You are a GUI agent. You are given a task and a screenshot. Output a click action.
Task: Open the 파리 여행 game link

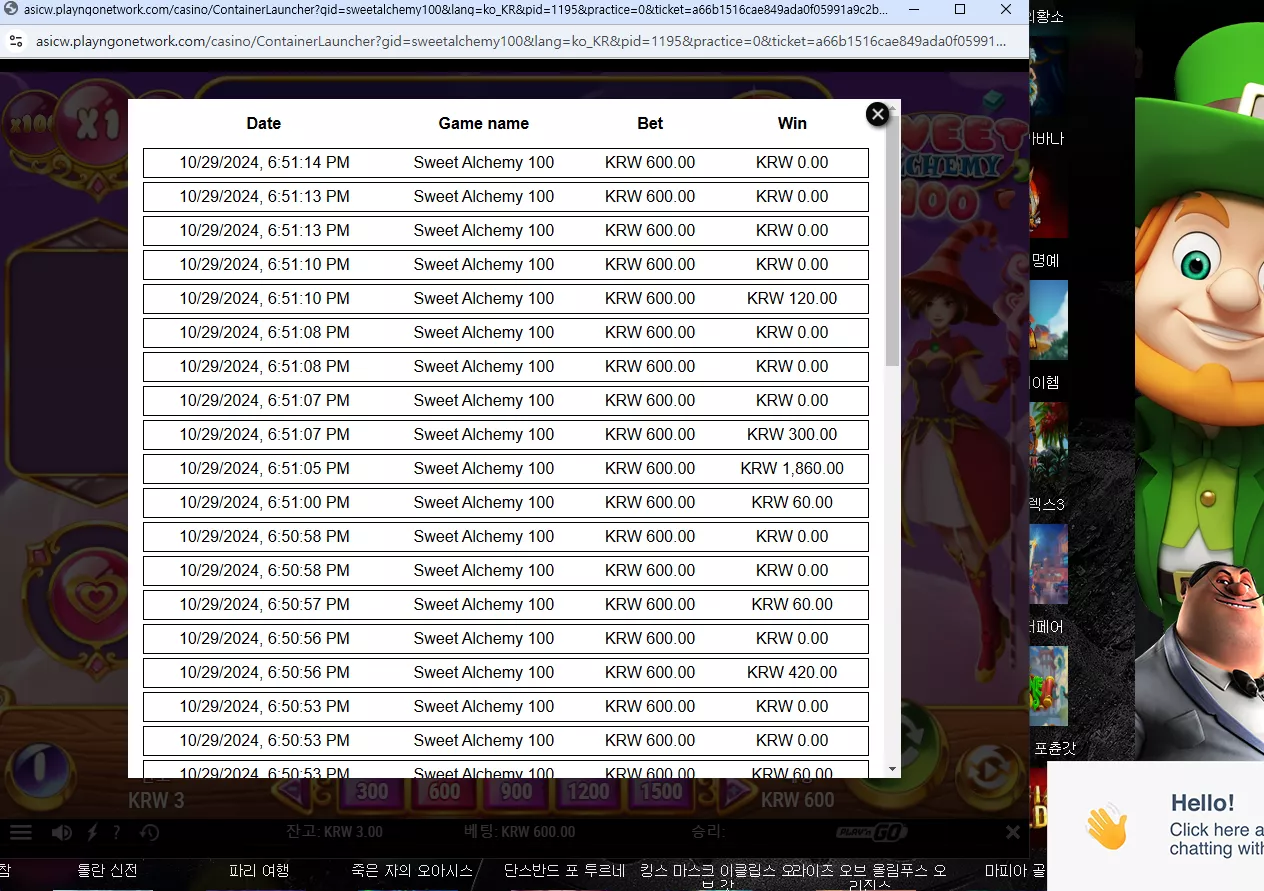[x=260, y=871]
